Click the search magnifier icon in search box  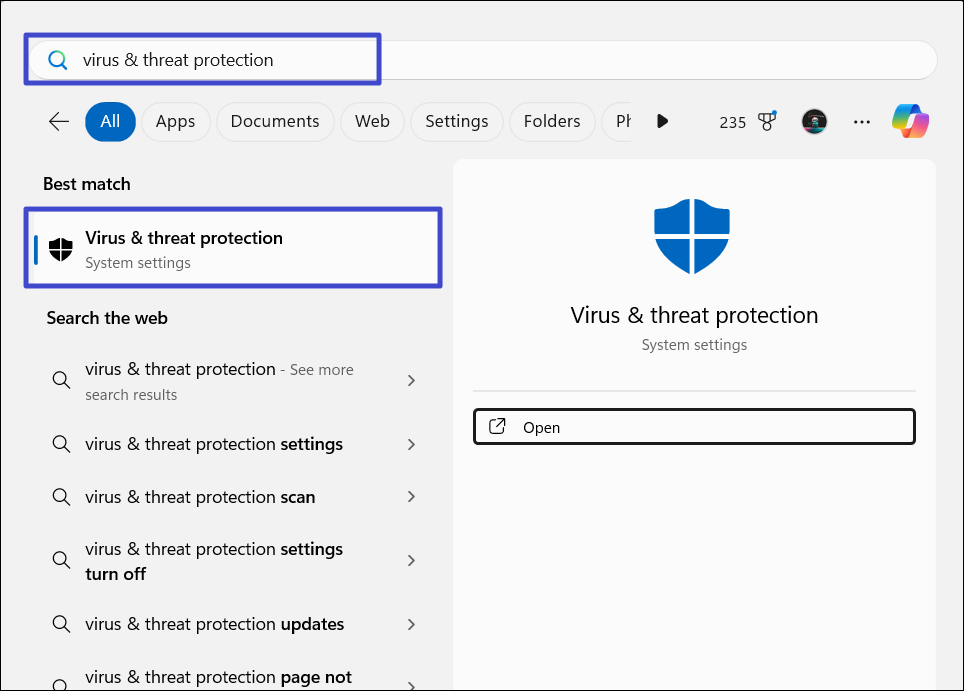point(58,60)
